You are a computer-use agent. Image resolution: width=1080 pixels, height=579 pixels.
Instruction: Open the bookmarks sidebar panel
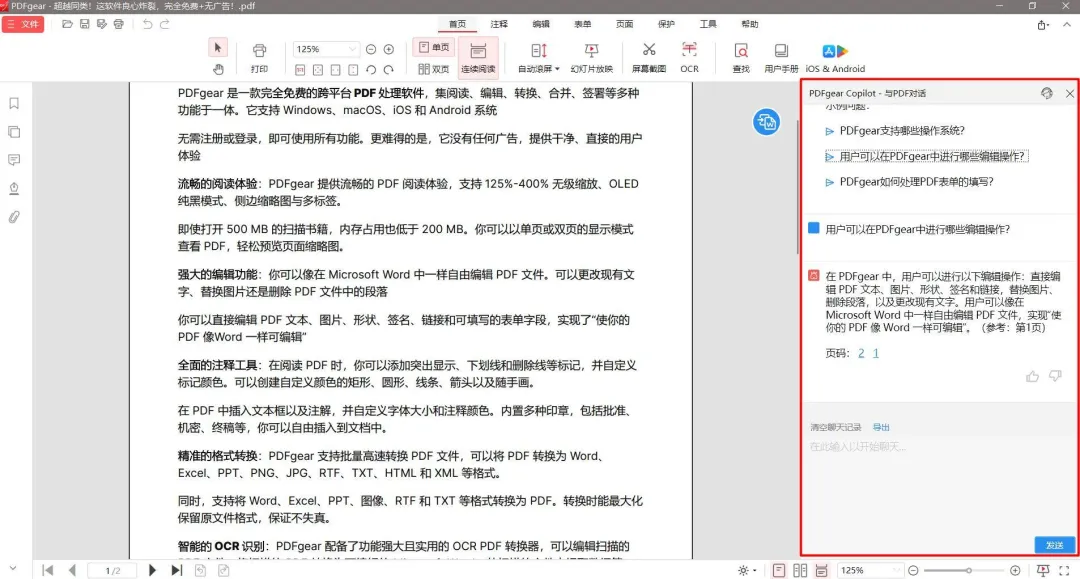coord(14,103)
